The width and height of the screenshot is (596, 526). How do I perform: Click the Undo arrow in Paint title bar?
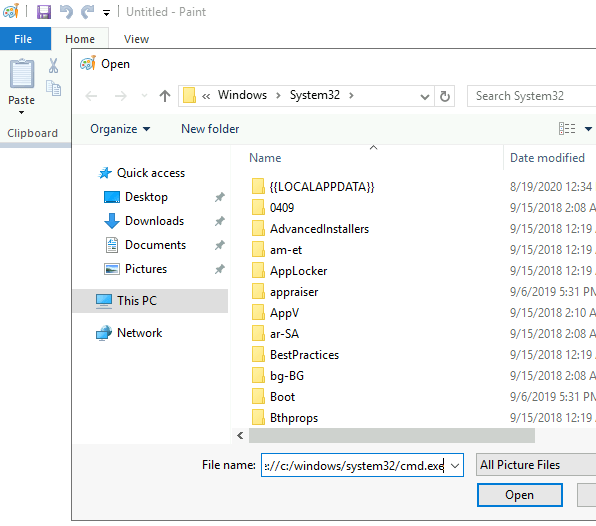66,12
